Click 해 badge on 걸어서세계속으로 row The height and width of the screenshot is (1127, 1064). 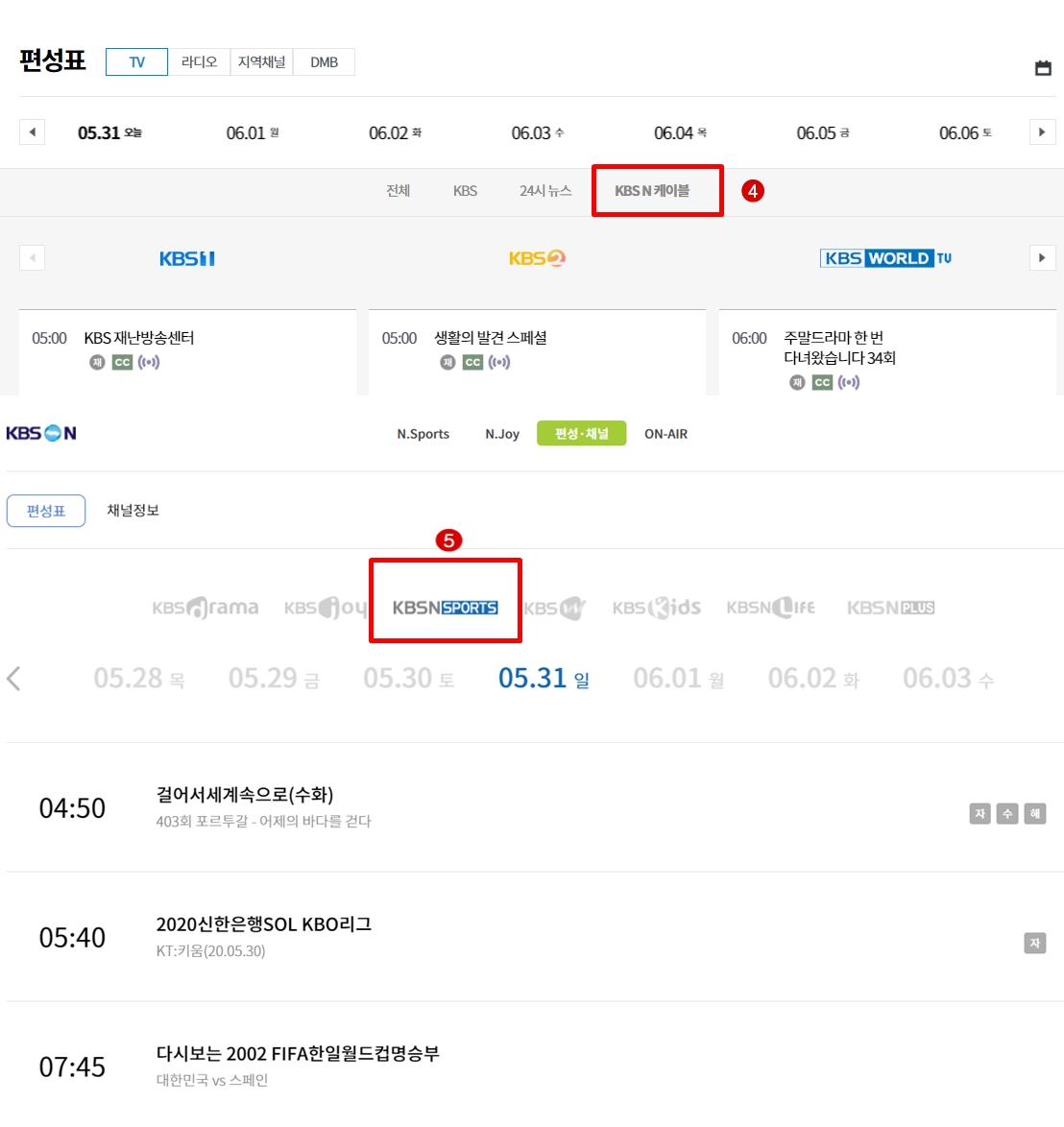point(1035,814)
